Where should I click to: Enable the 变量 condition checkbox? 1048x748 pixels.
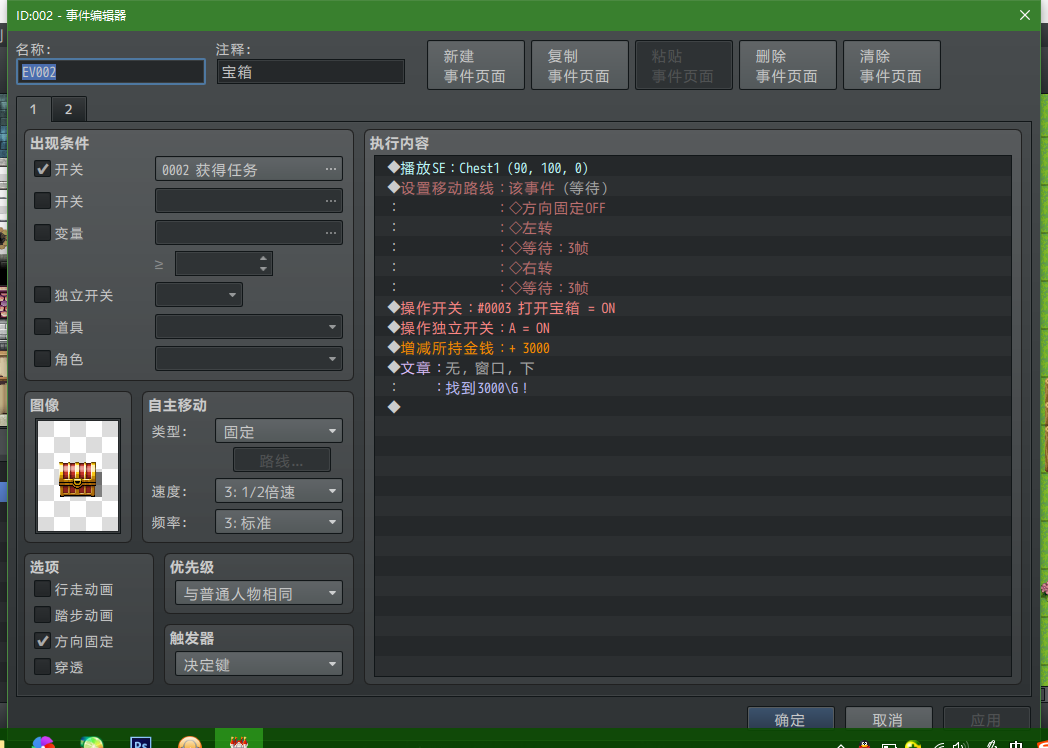coord(43,233)
